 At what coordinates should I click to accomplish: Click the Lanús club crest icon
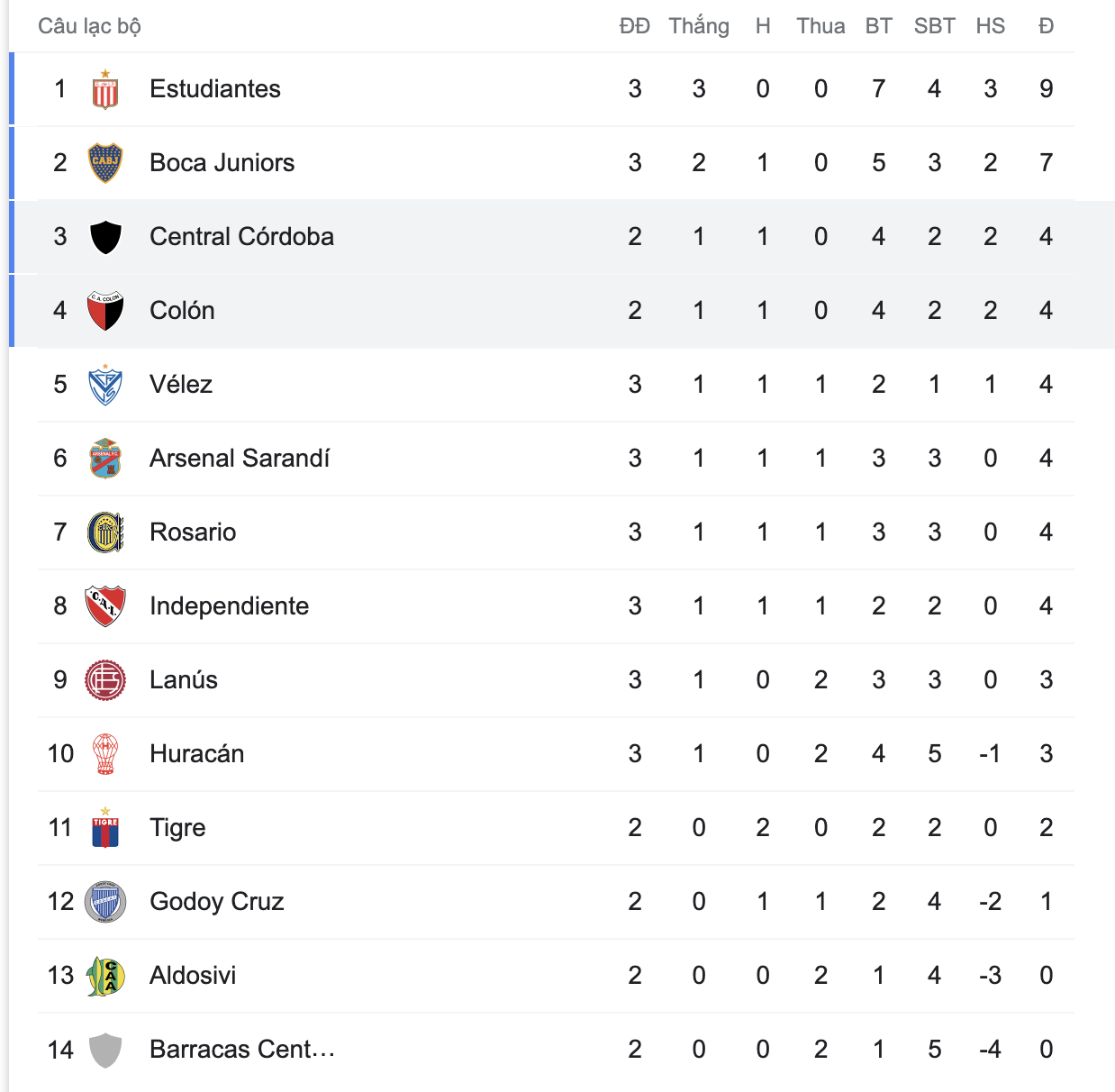(x=105, y=680)
